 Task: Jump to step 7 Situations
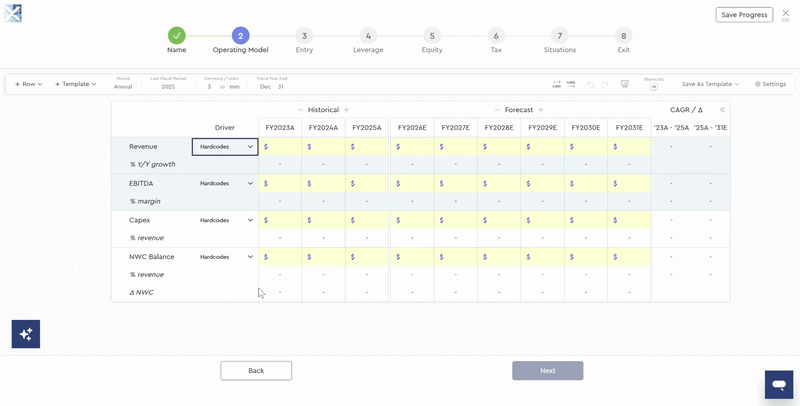click(x=560, y=36)
